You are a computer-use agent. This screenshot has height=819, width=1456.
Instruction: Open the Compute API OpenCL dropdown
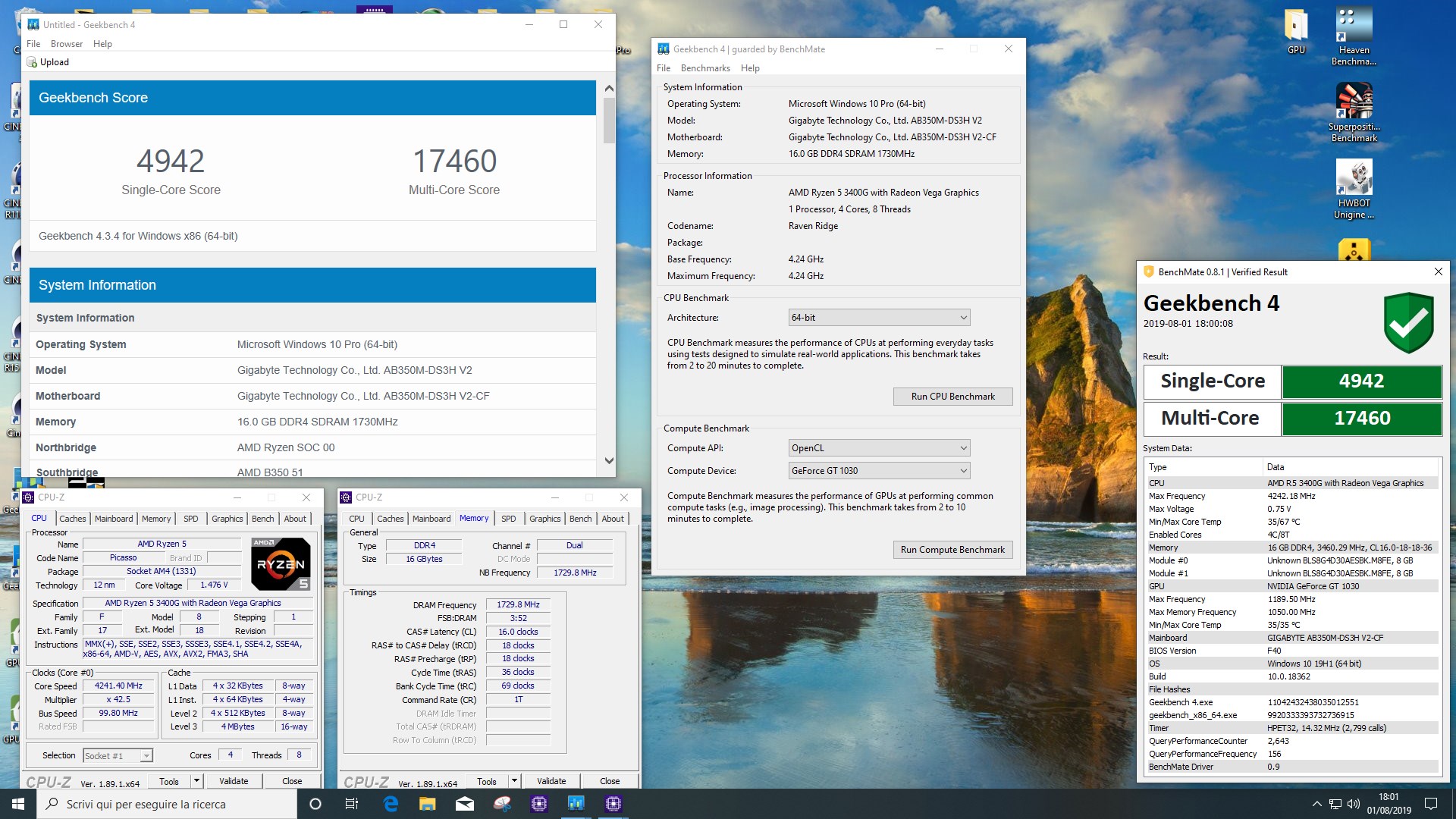[x=880, y=448]
